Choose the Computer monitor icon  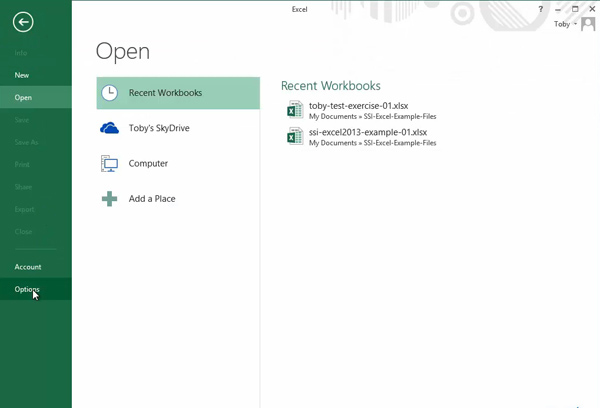[x=110, y=163]
